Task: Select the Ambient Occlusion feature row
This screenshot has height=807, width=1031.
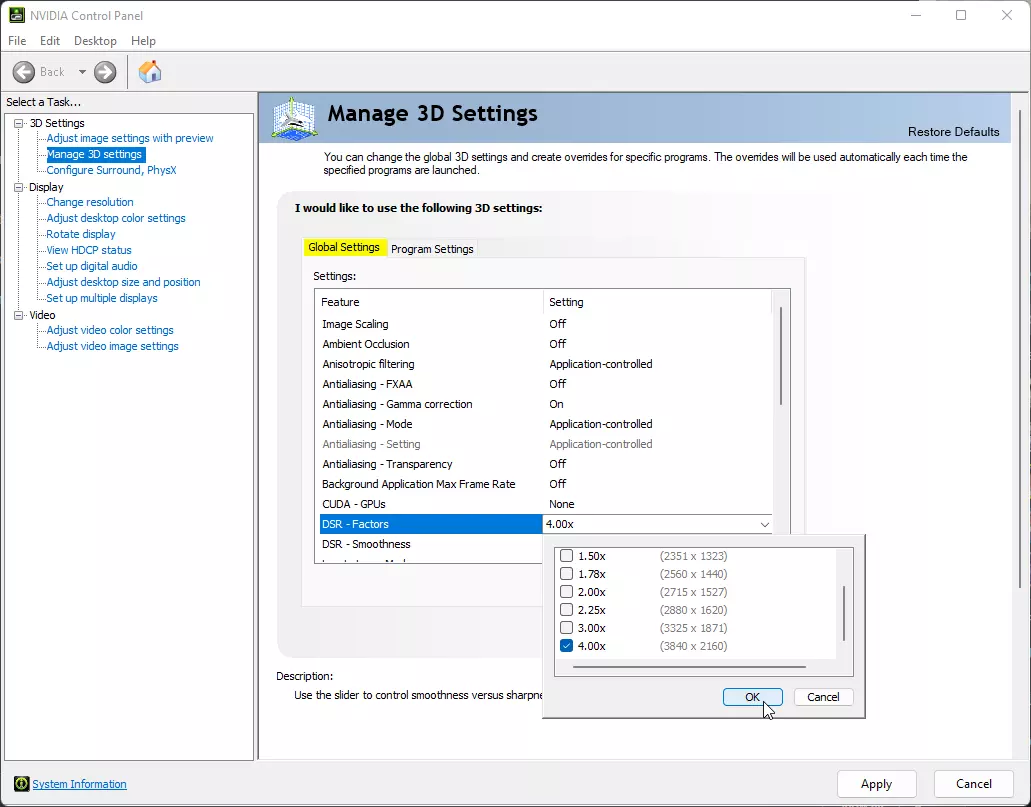Action: click(x=544, y=344)
